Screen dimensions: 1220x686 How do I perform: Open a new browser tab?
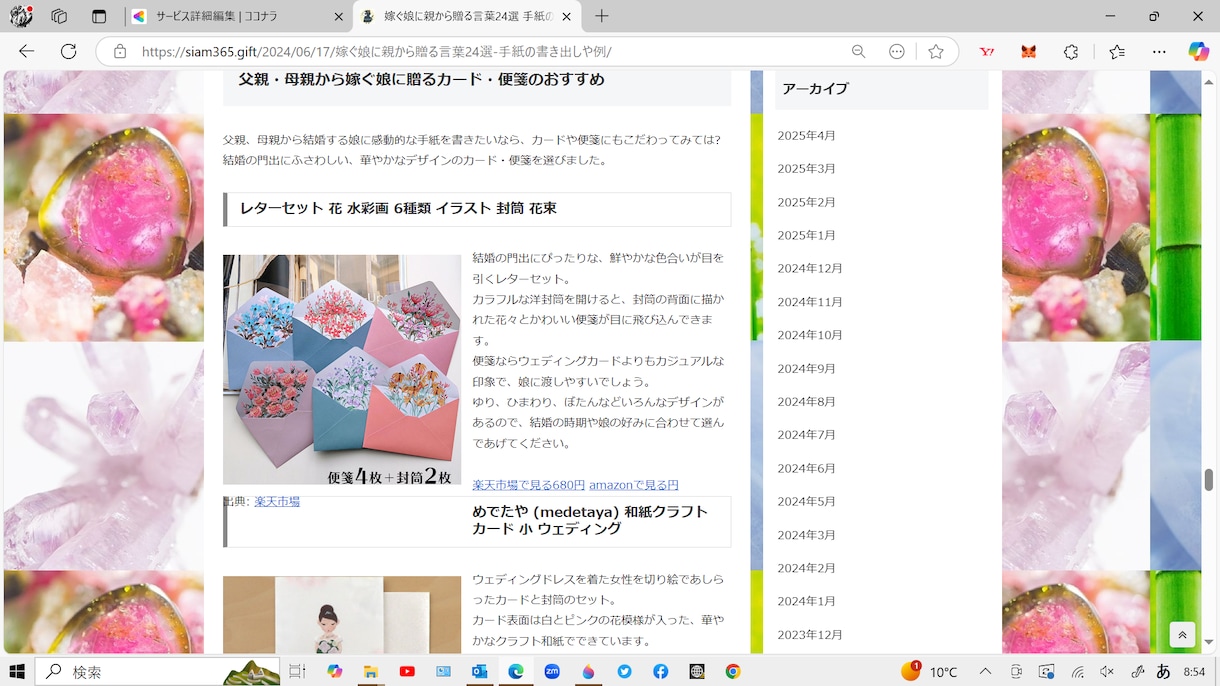click(601, 16)
